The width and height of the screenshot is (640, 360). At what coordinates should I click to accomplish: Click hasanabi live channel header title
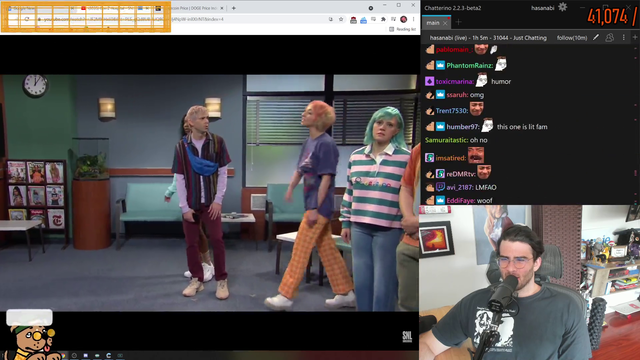point(488,38)
